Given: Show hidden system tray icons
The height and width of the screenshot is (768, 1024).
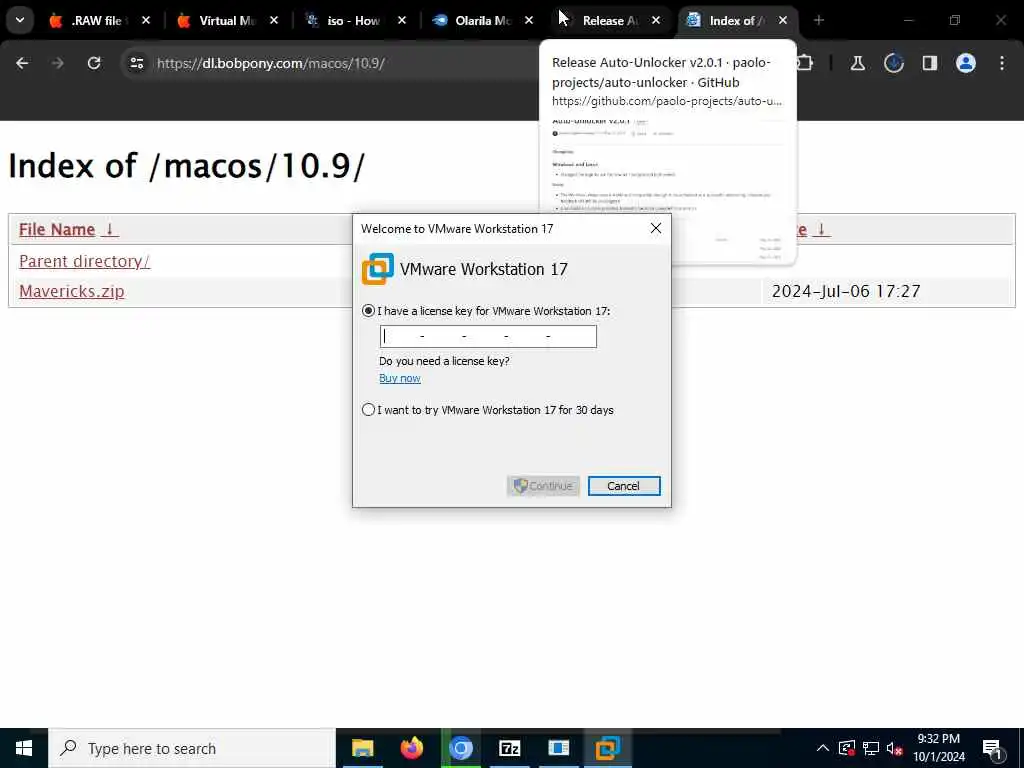Looking at the screenshot, I should pos(823,748).
